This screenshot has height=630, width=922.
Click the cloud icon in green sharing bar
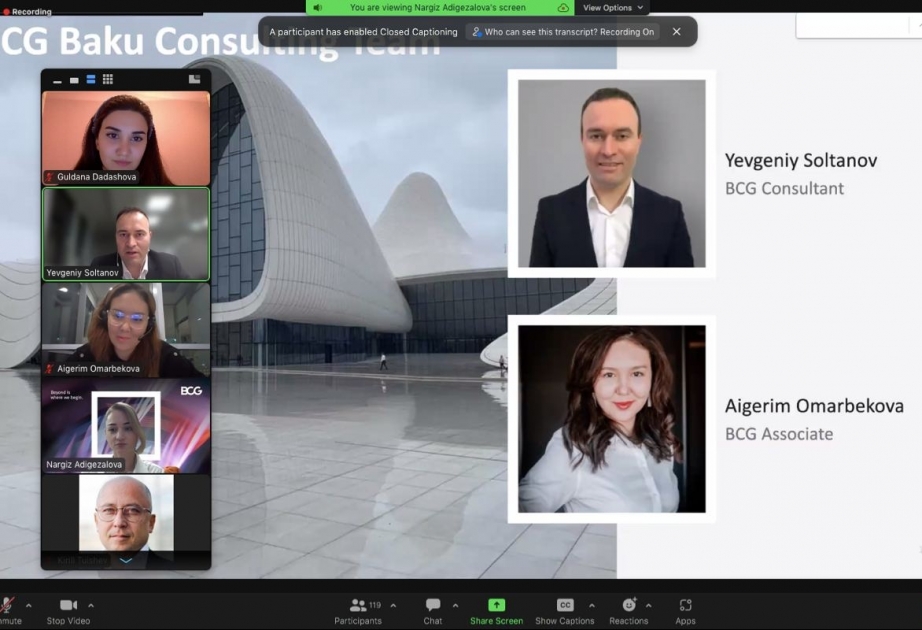[x=563, y=8]
